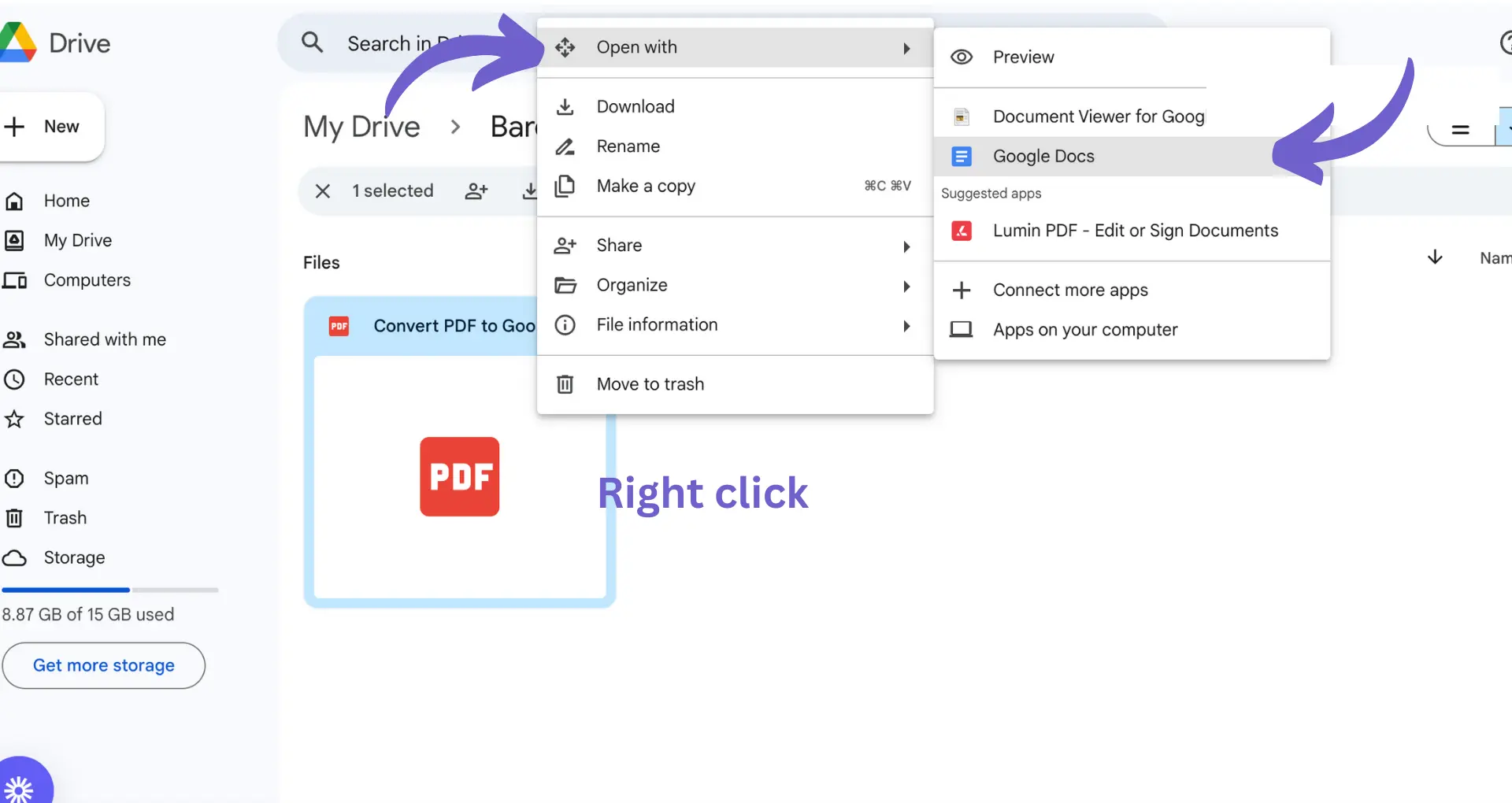This screenshot has height=803, width=1512.
Task: Expand the Share submenu arrow
Action: 907,246
